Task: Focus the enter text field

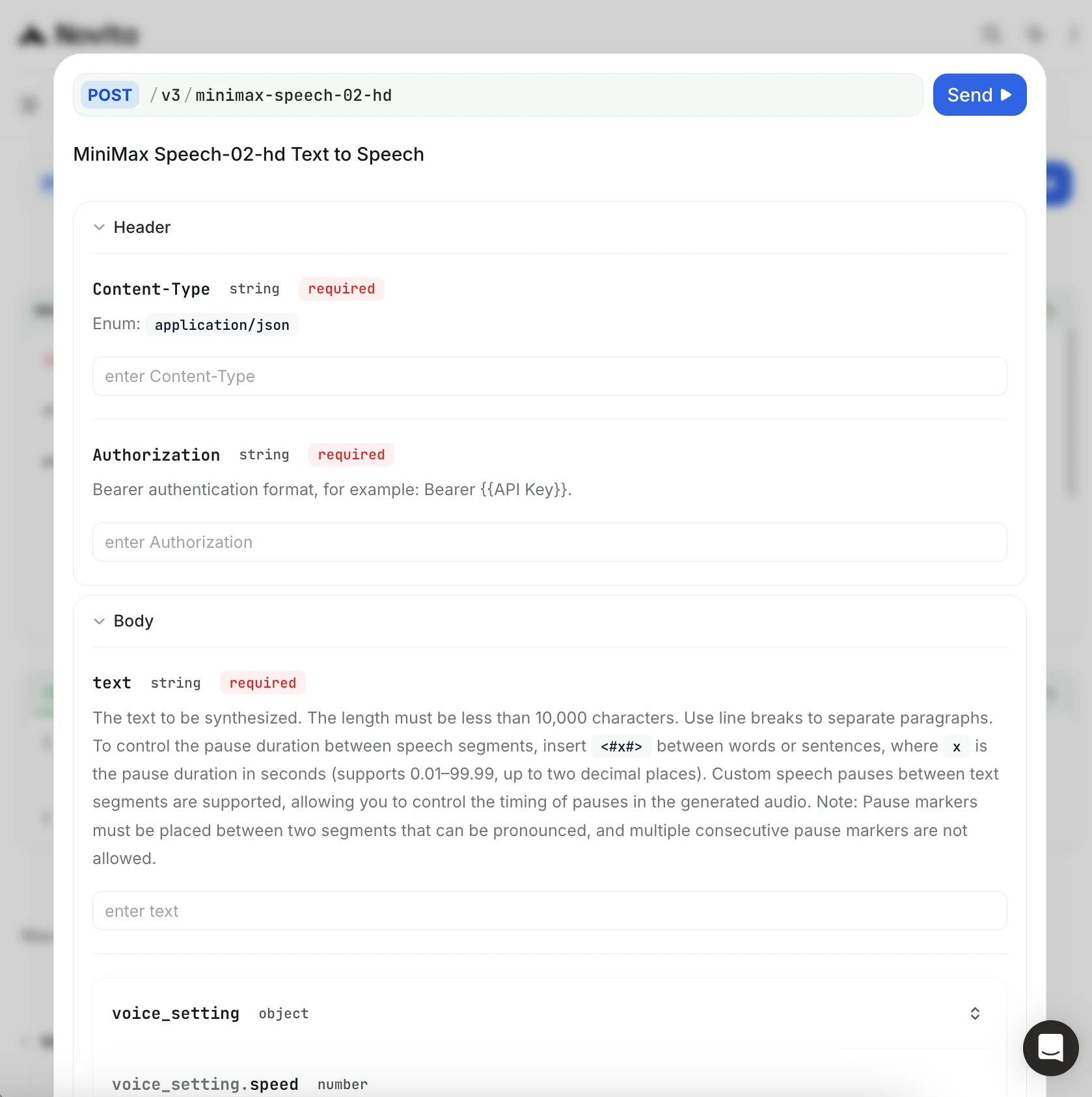Action: pos(550,911)
